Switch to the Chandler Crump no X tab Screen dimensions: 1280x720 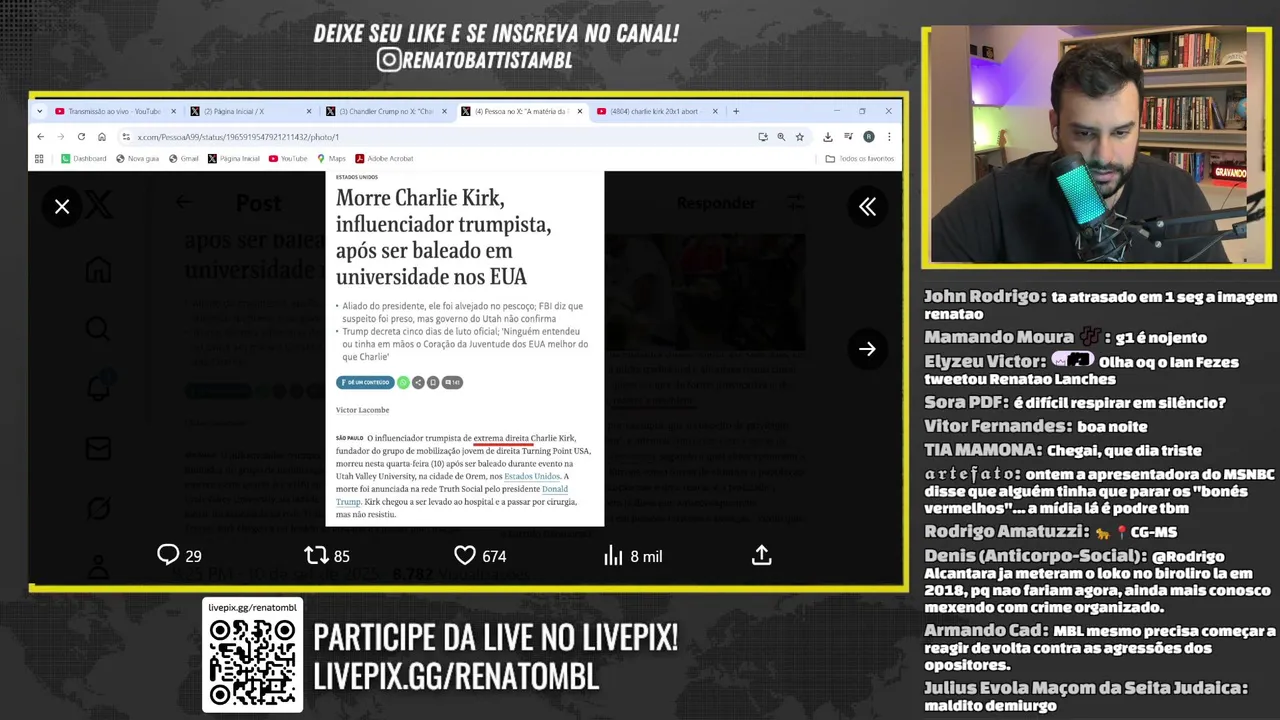click(385, 111)
